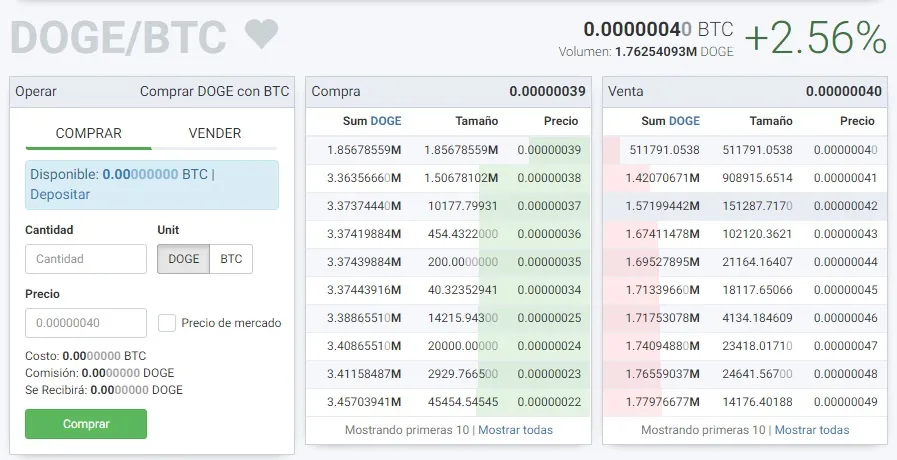Click the Venta header price 0.00000040
Viewport: 897px width, 460px height.
pyautogui.click(x=844, y=92)
